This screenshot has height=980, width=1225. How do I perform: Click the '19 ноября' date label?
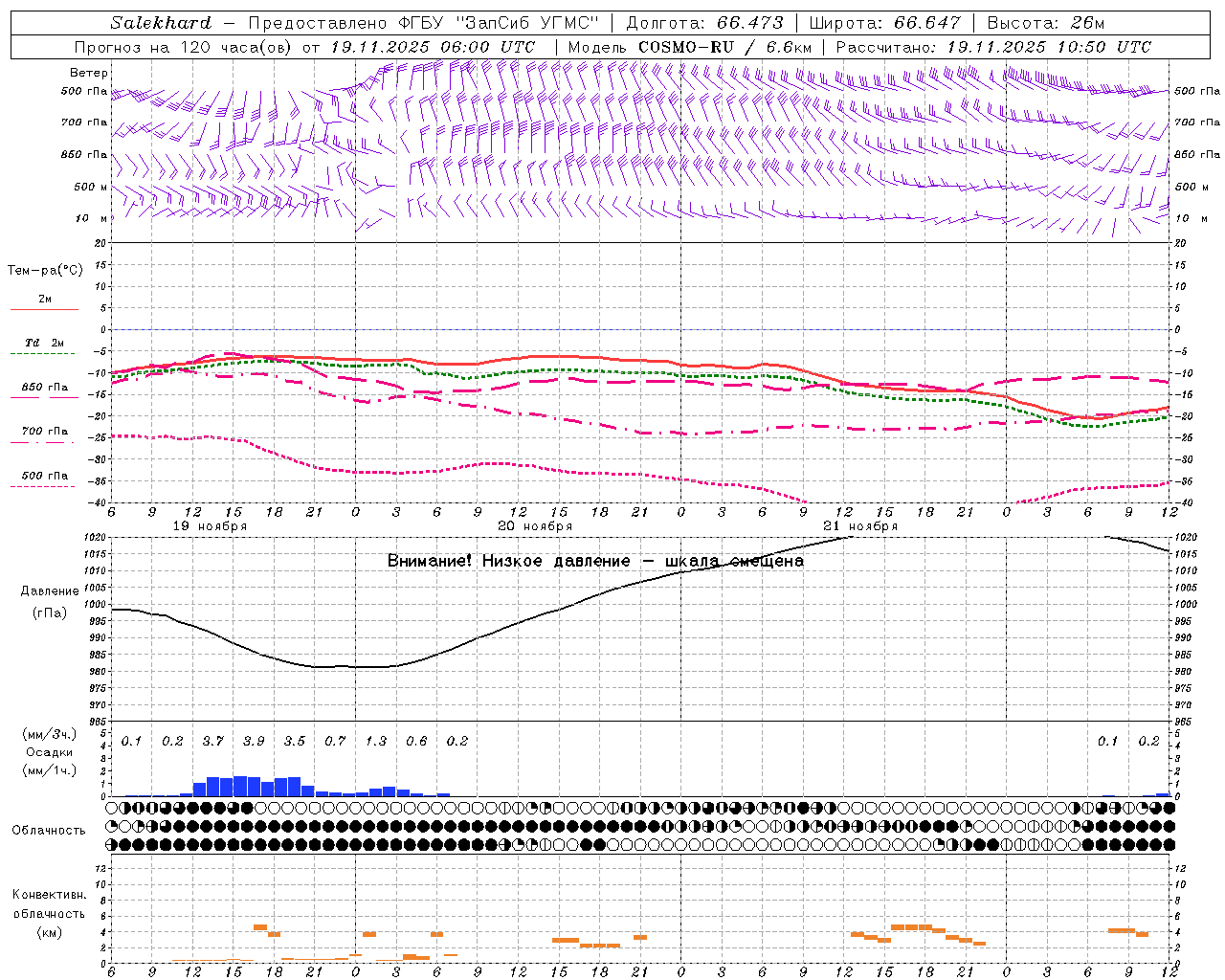tap(210, 526)
